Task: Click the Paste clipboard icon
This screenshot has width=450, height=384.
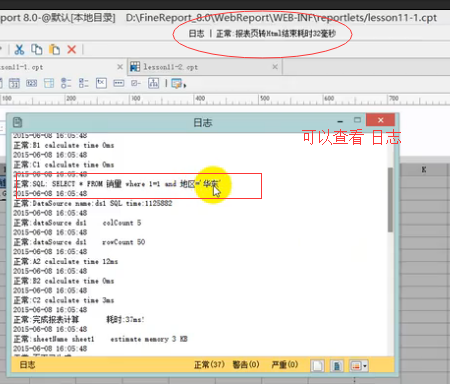Action: tap(54, 49)
